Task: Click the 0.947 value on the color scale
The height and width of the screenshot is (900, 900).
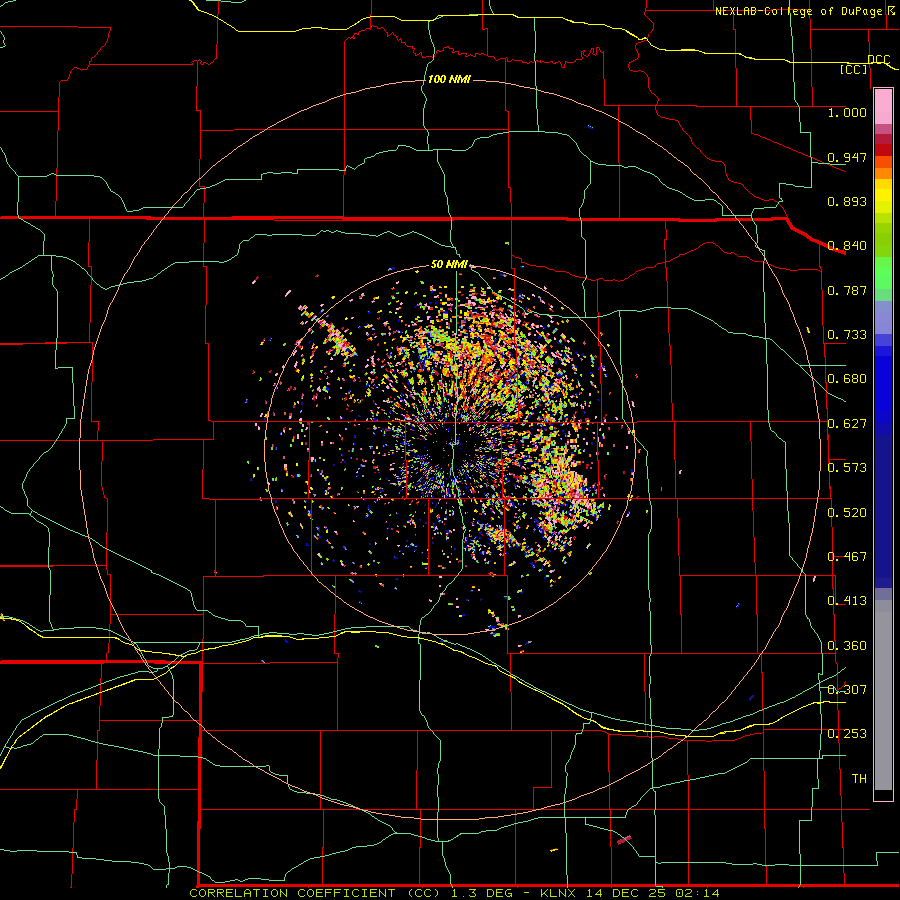Action: click(x=847, y=157)
